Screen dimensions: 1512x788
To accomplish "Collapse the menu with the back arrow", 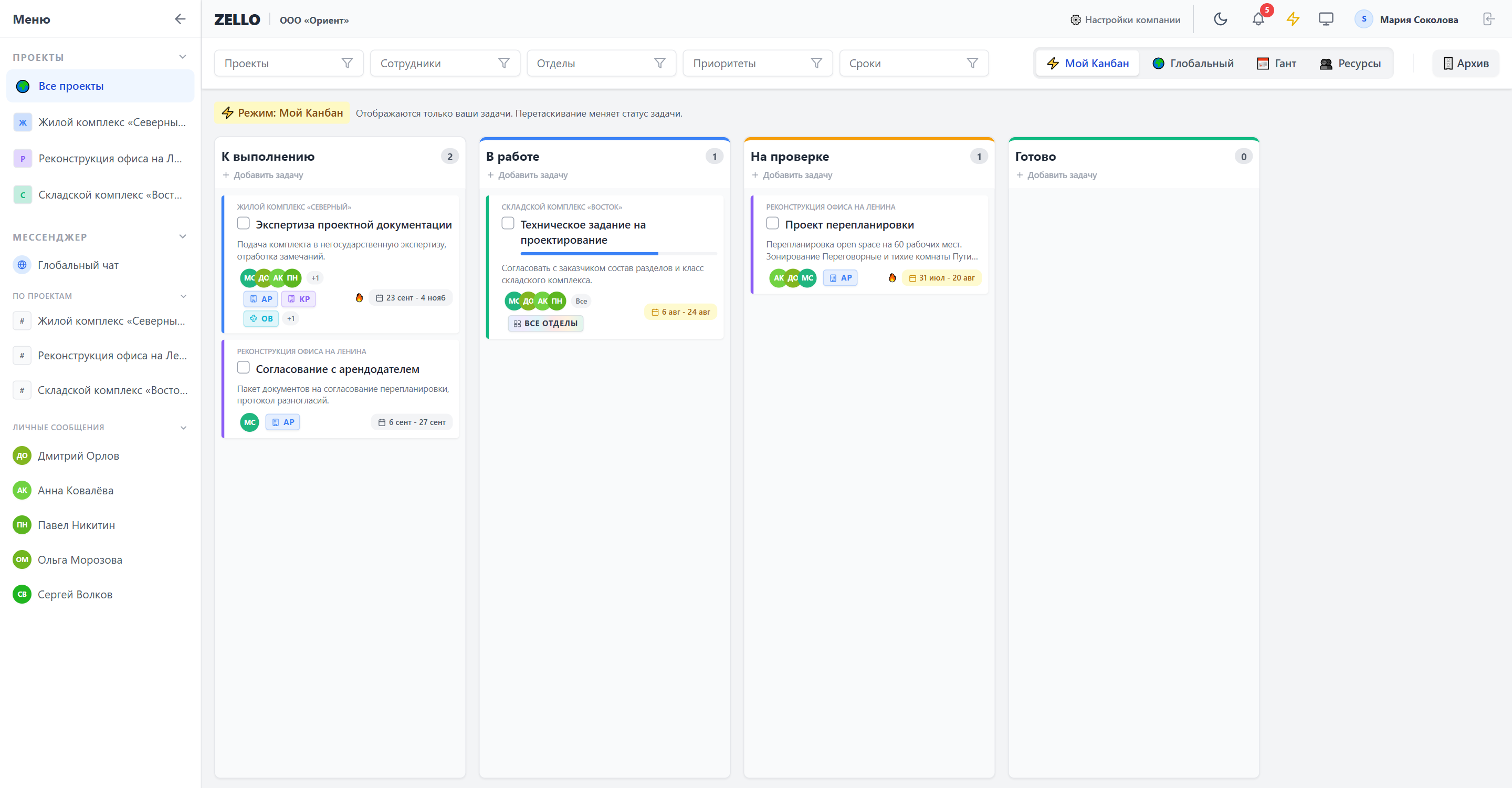I will click(x=180, y=19).
